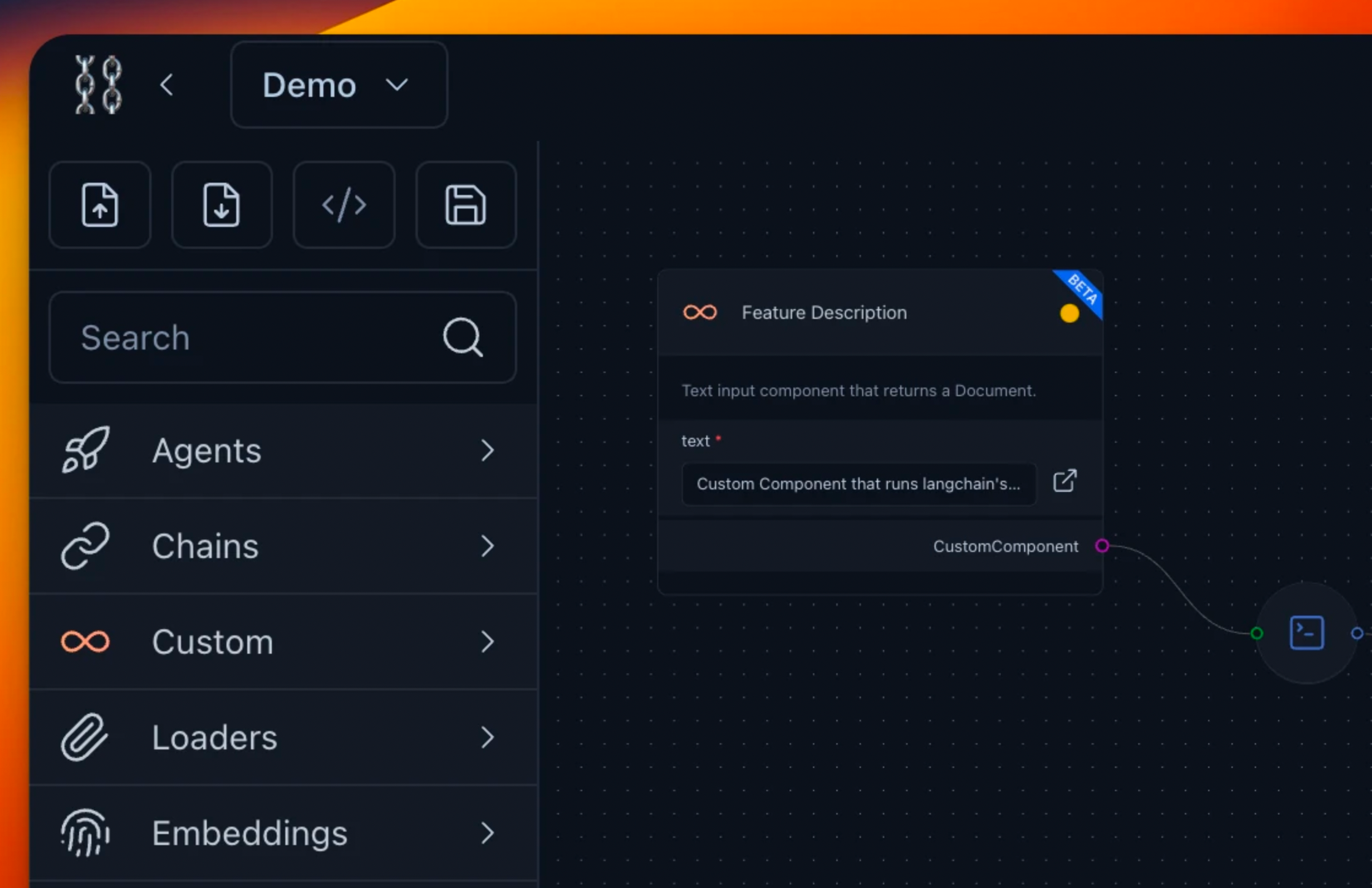Click the search magnifier icon

pyautogui.click(x=463, y=337)
